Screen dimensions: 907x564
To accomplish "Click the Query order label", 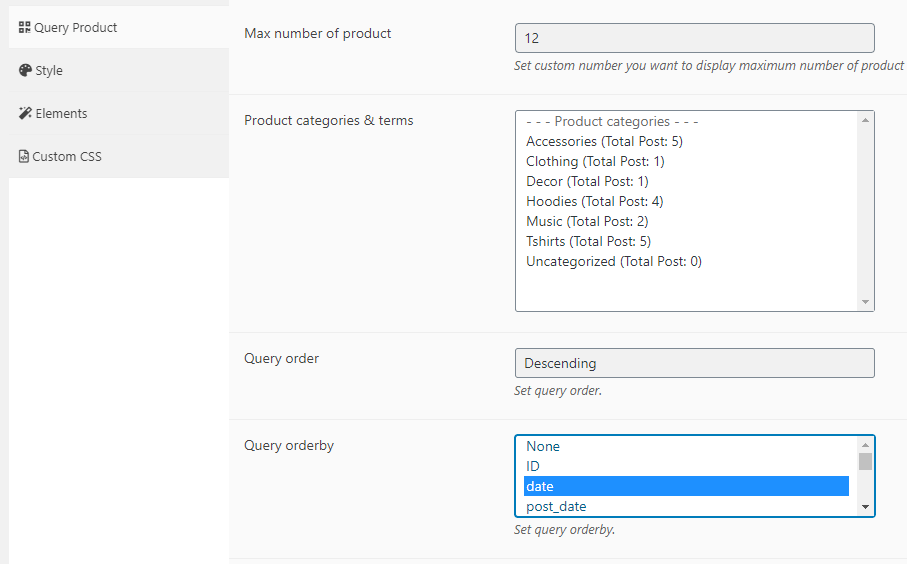I will pos(281,359).
